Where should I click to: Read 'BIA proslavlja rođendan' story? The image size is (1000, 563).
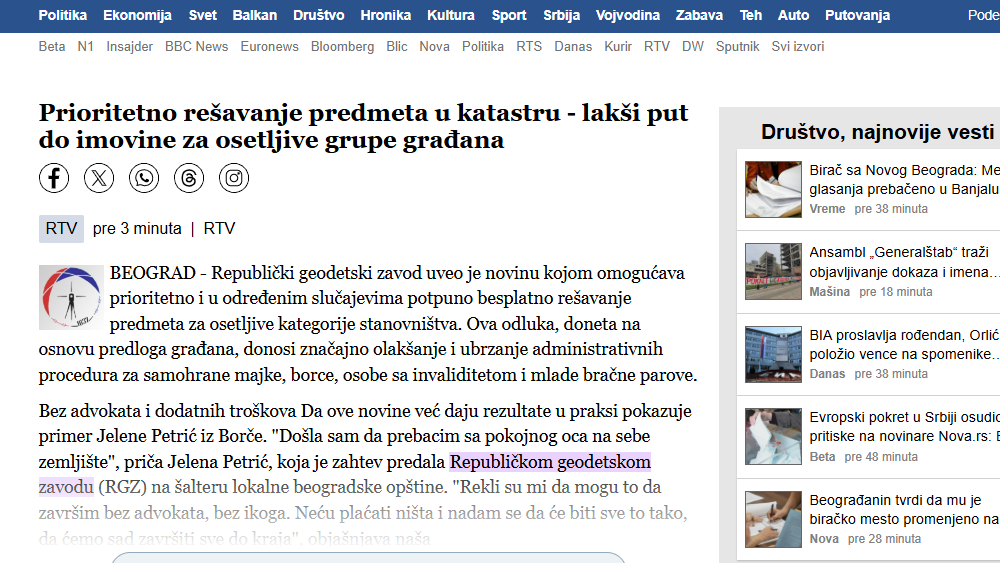(904, 344)
